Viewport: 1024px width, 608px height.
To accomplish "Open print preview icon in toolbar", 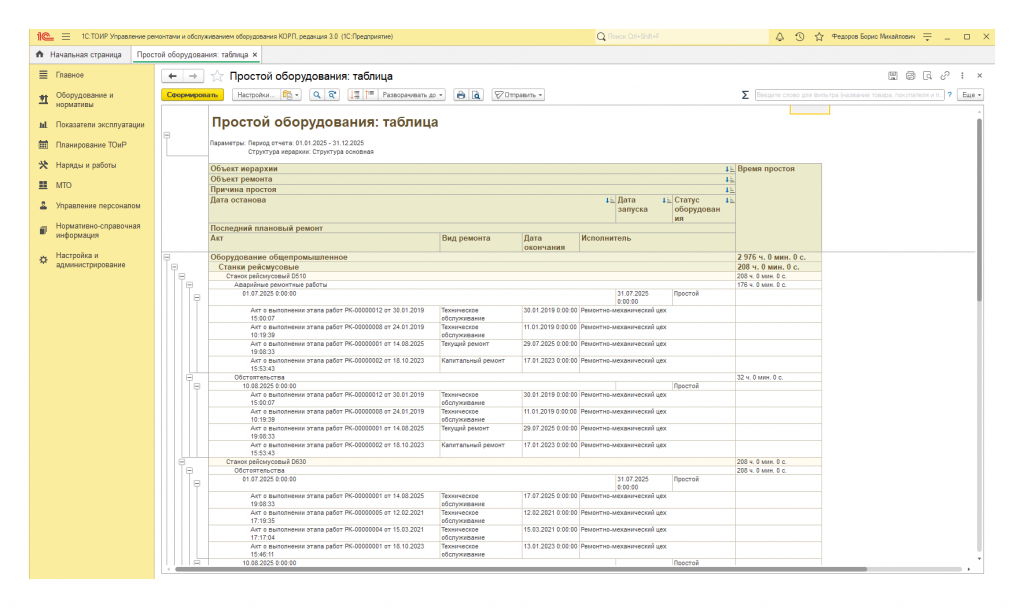I will (x=476, y=95).
